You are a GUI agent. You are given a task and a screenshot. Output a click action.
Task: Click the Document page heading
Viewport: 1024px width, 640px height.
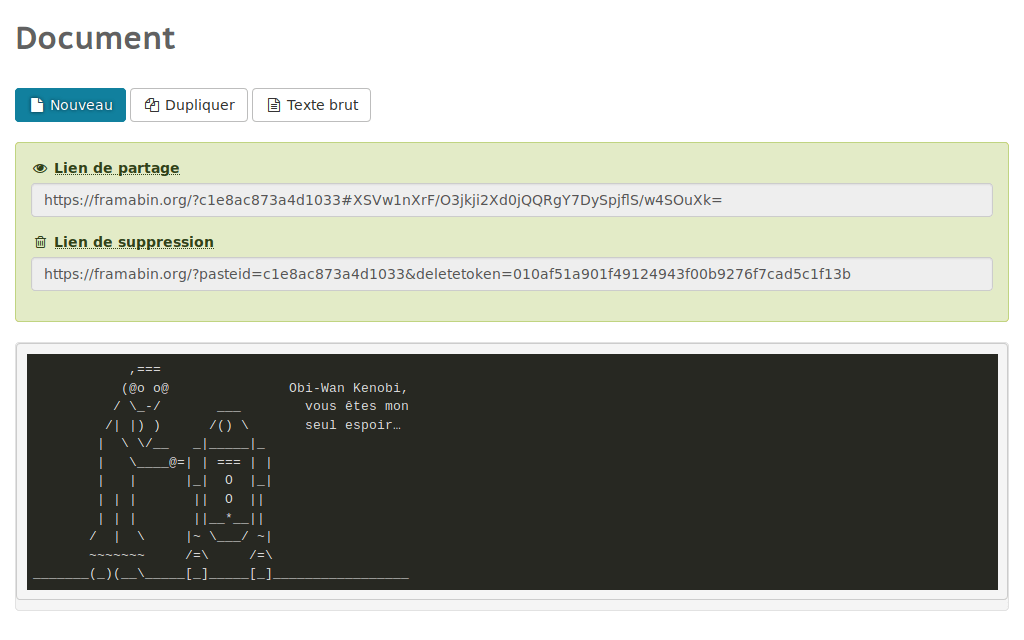[95, 38]
